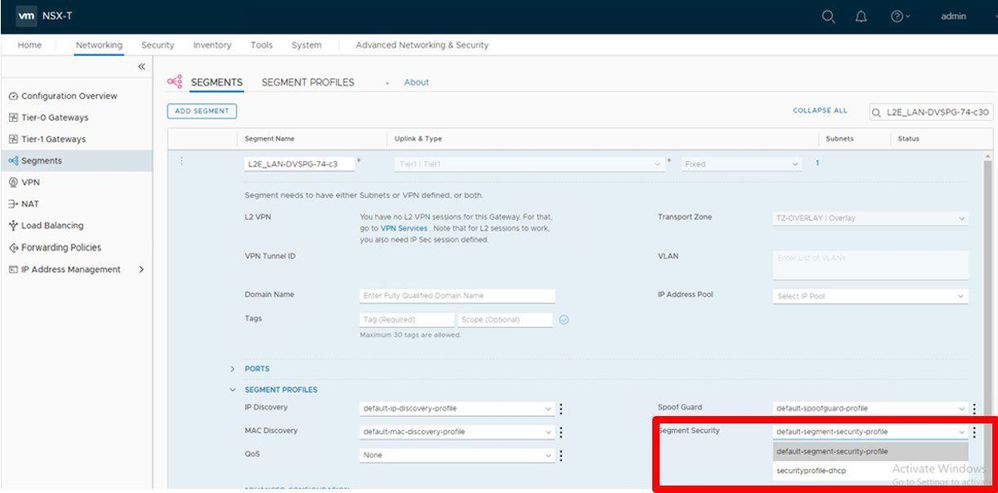
Task: Open Segment Security profile three-dot menu
Action: click(x=974, y=432)
